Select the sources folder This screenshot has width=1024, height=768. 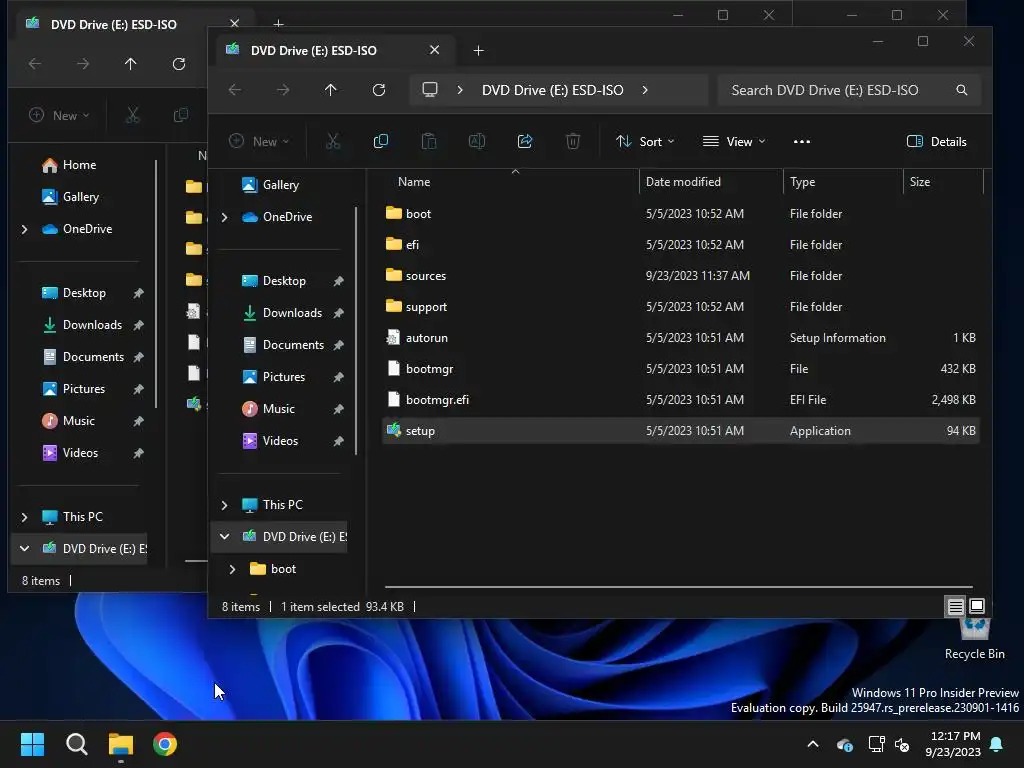(680, 276)
